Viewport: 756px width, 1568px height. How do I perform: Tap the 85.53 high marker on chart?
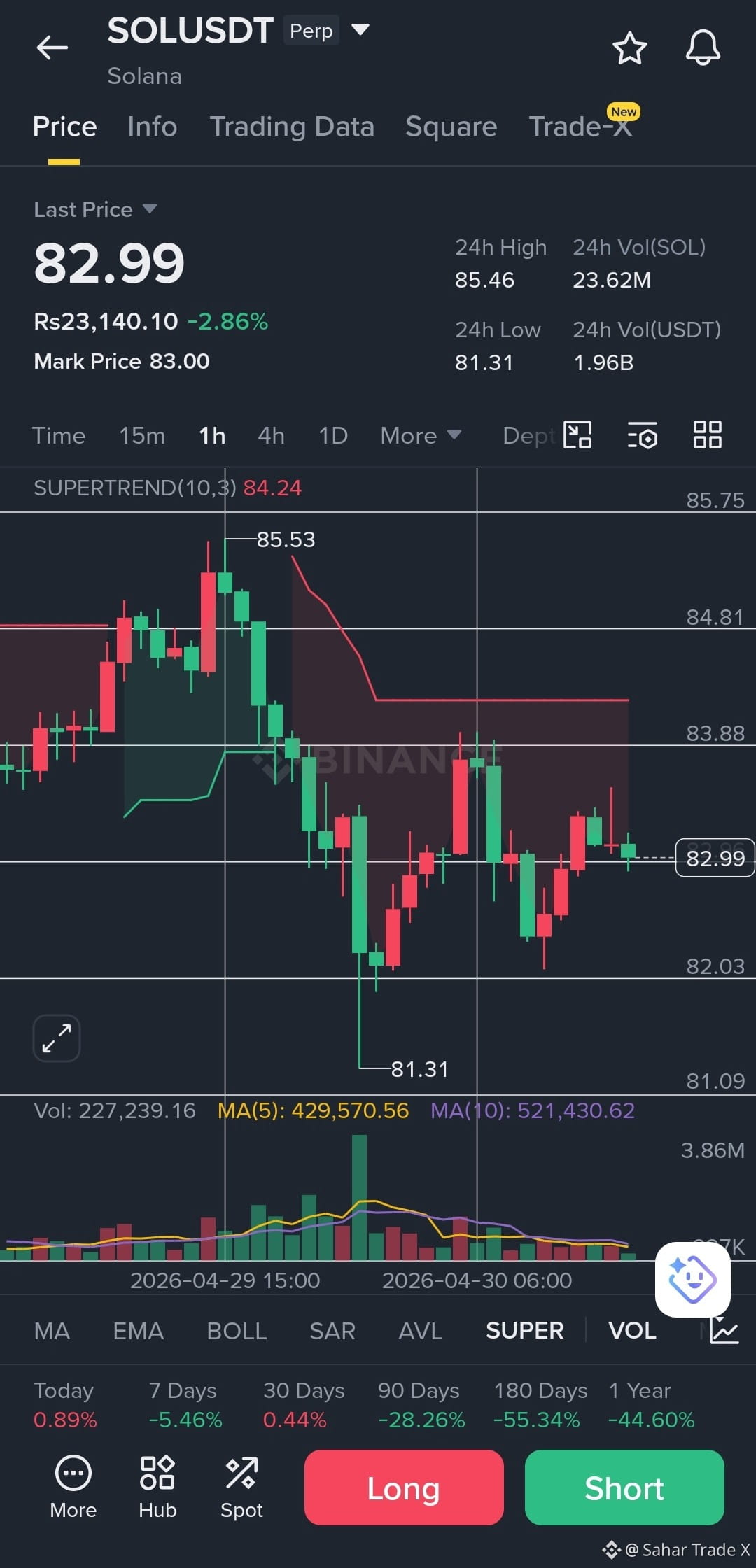tap(286, 539)
